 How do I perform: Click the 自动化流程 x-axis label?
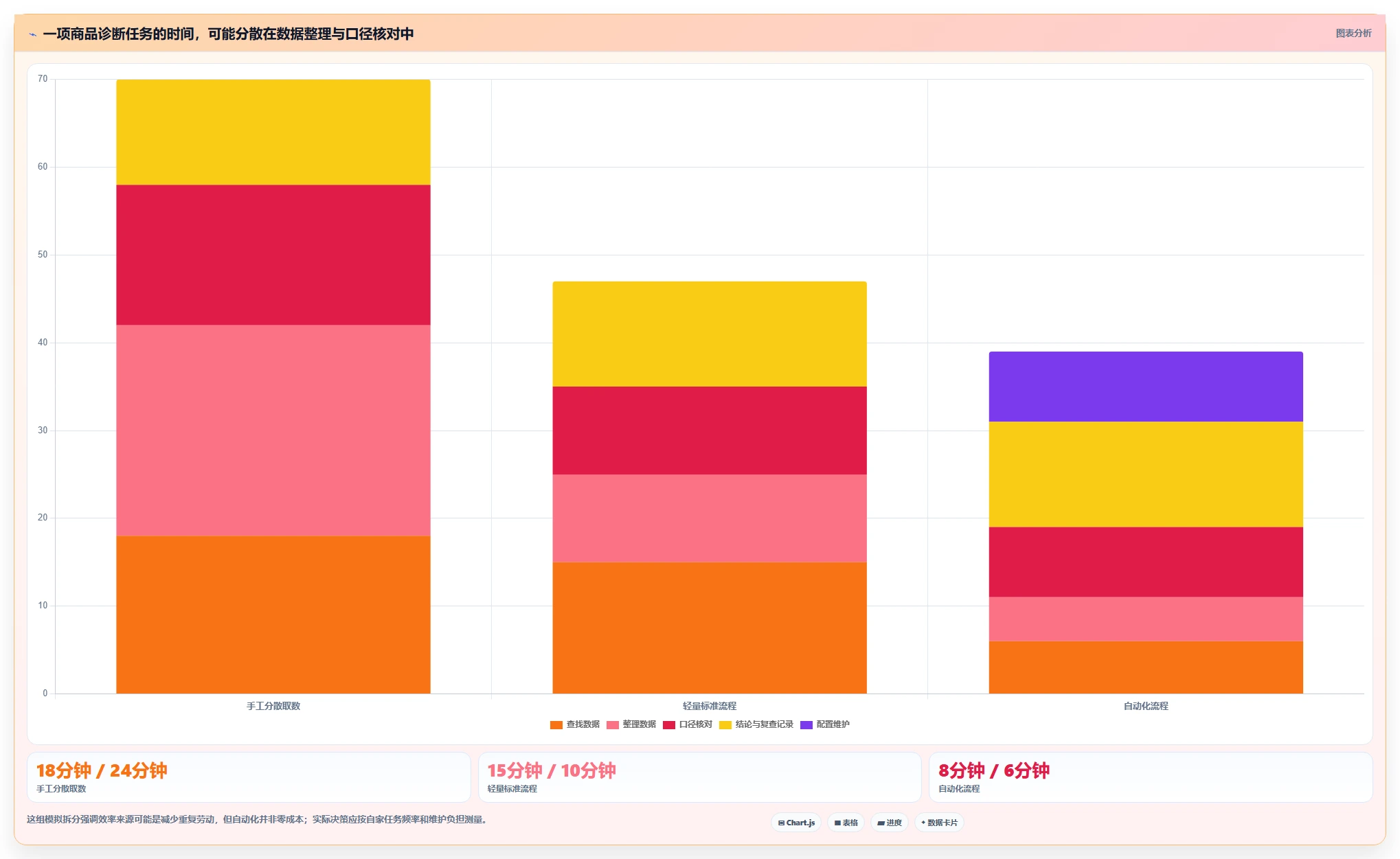pos(1146,707)
